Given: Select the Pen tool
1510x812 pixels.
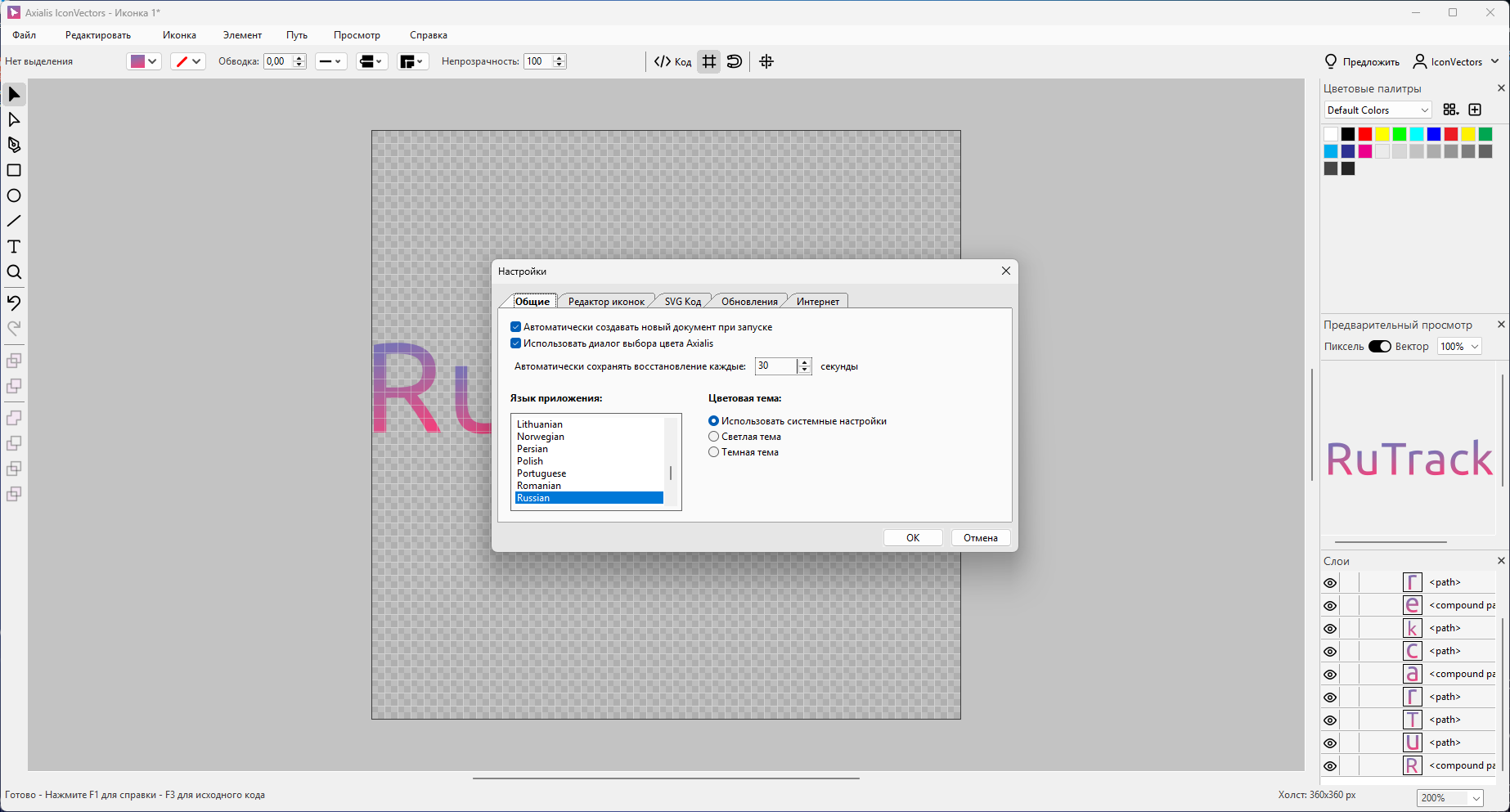Looking at the screenshot, I should point(14,146).
